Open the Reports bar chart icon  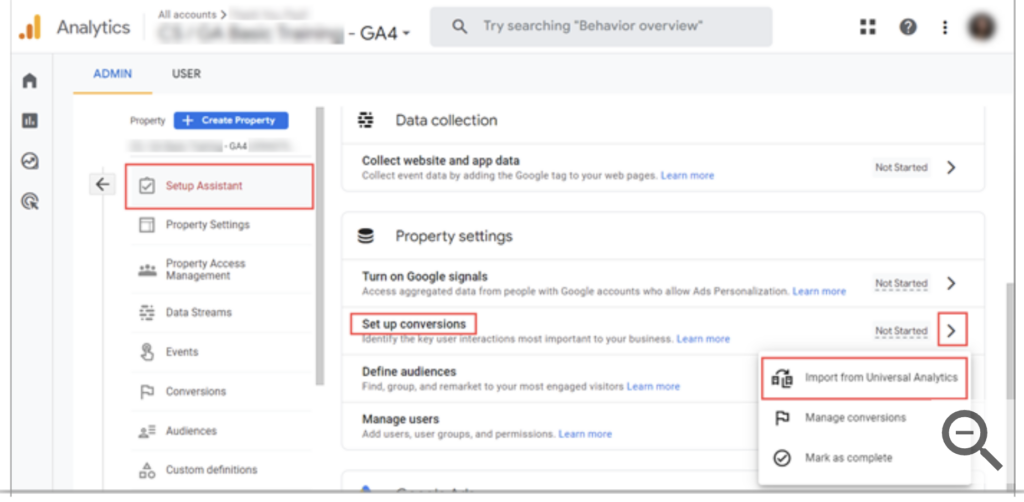30,121
